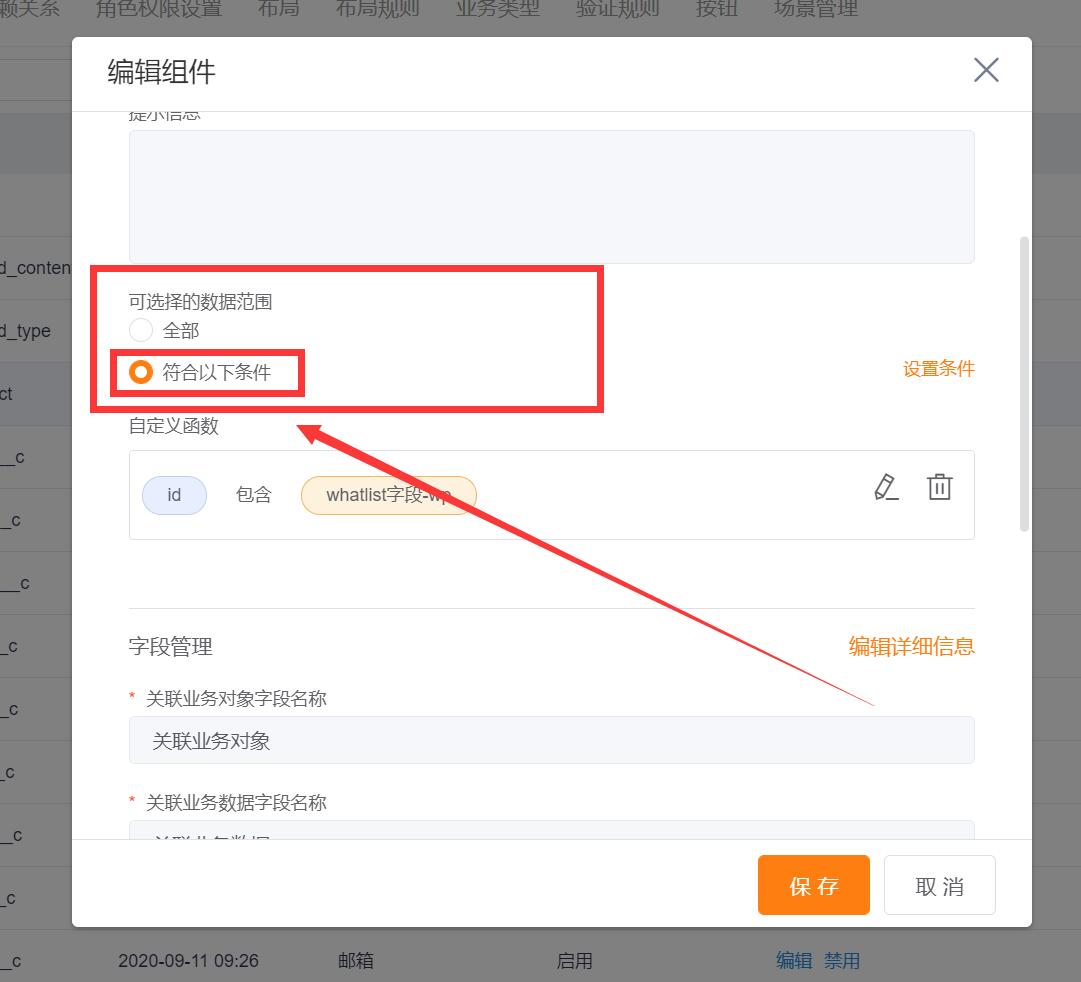The width and height of the screenshot is (1081, 982).
Task: Click the dialog's vertical scrollbar
Action: 1024,384
